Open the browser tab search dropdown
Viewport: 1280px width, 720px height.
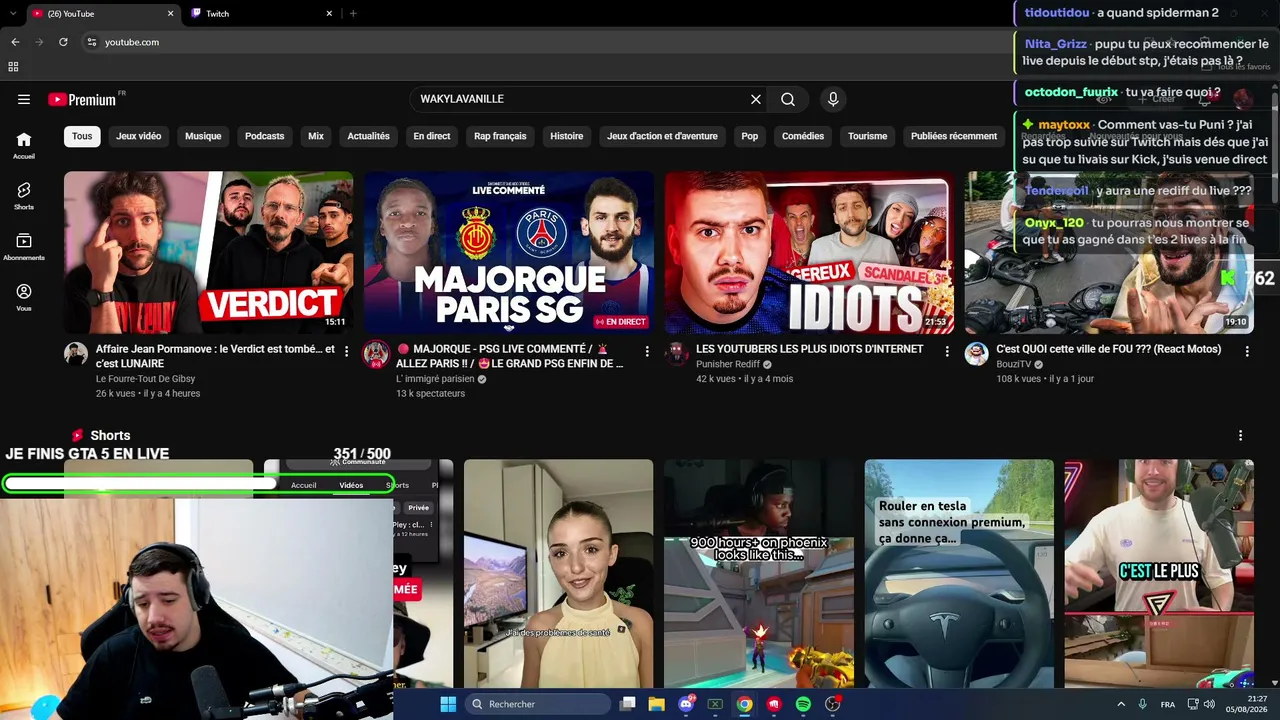tap(12, 13)
